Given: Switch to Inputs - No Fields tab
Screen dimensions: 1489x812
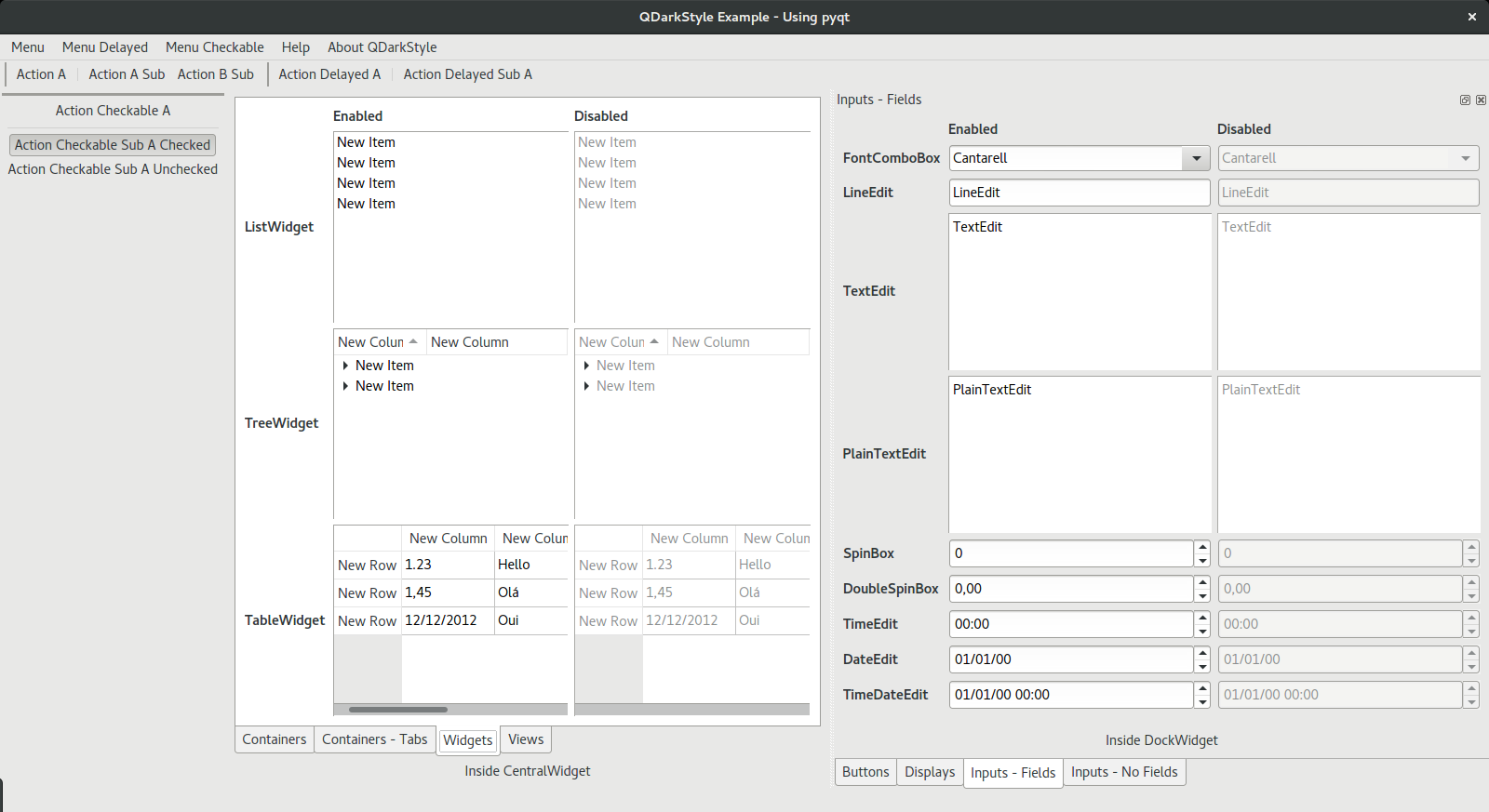Looking at the screenshot, I should coord(1124,772).
